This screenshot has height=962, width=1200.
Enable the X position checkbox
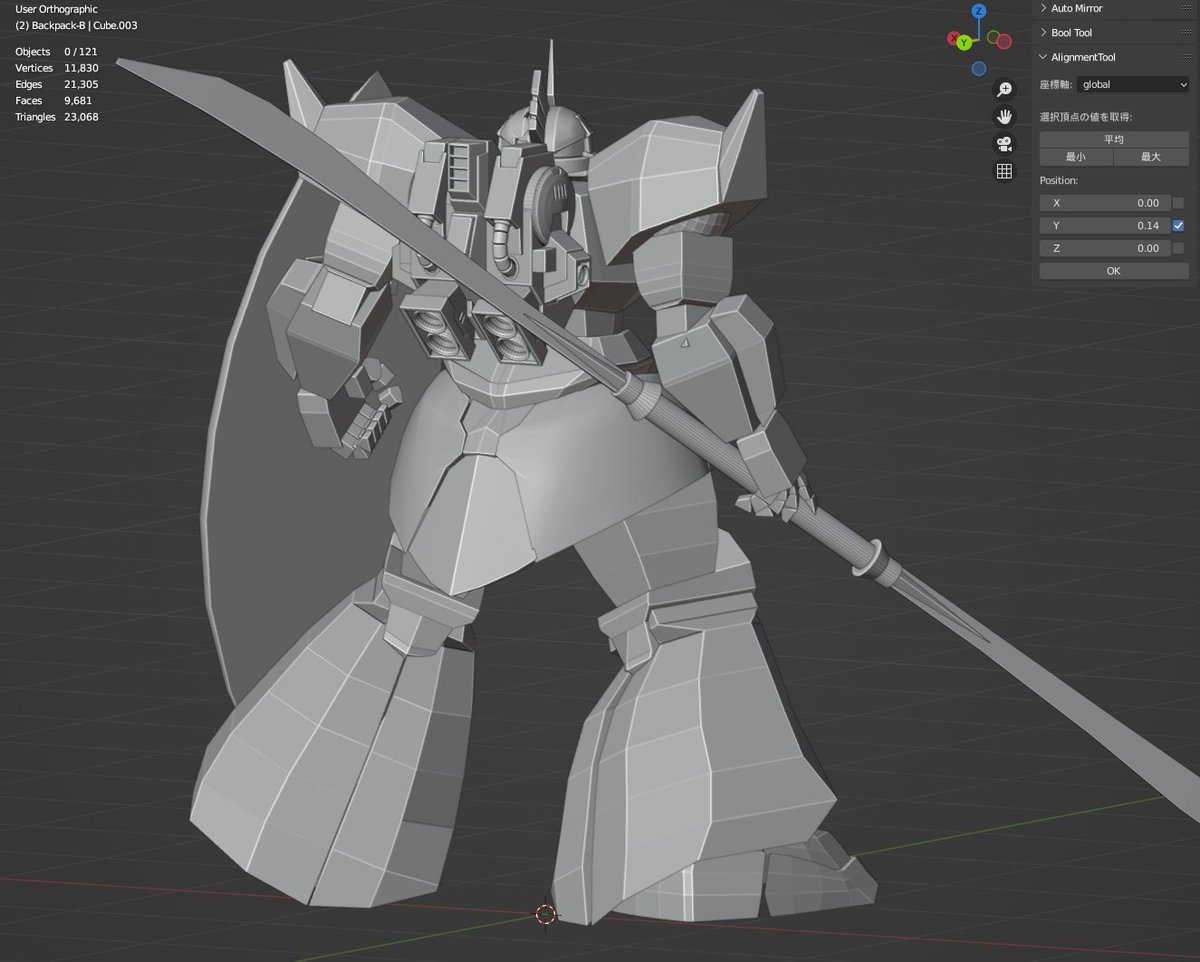tap(1178, 203)
